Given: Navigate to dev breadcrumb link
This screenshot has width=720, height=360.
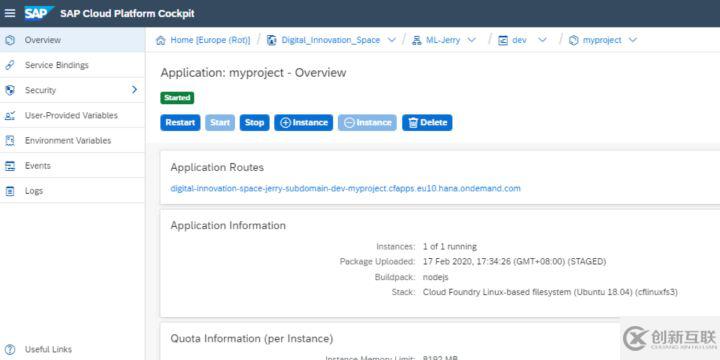Looking at the screenshot, I should 519,40.
